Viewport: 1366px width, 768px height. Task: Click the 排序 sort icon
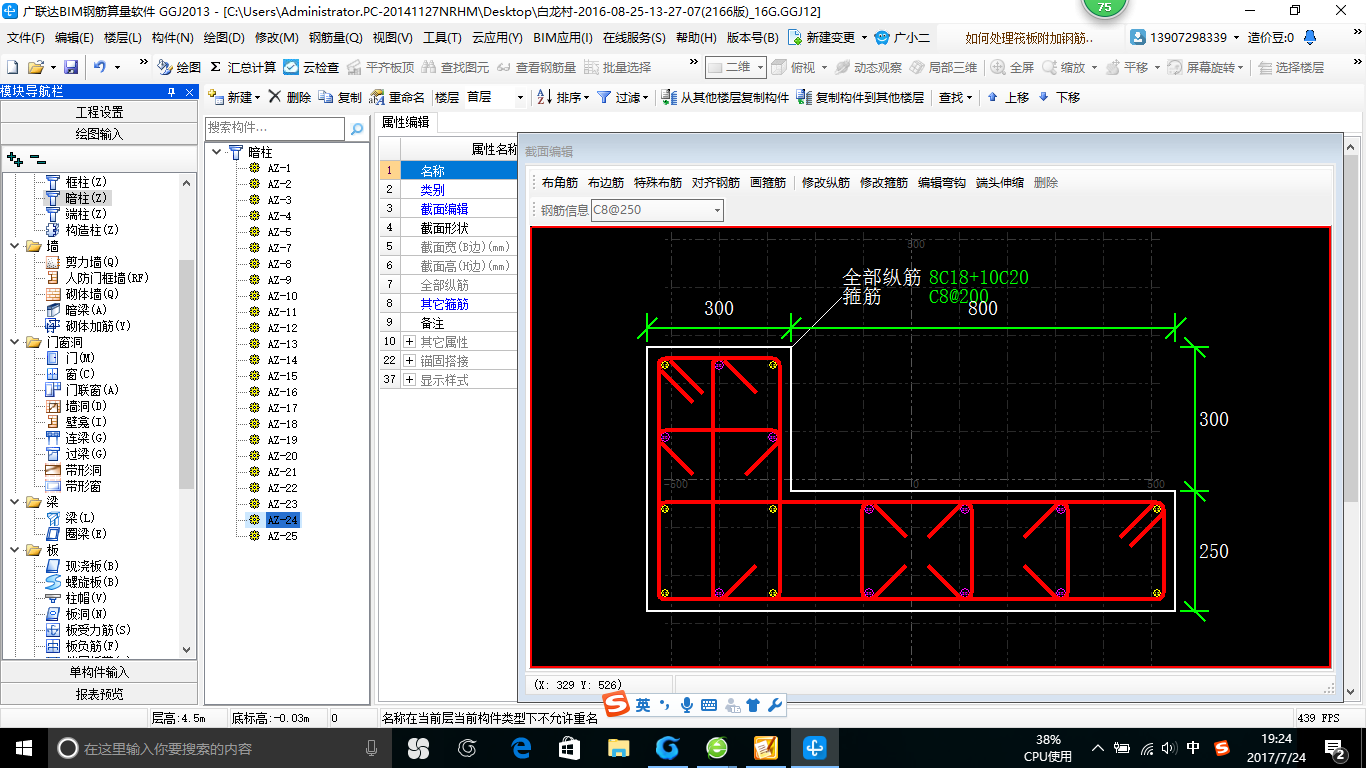(x=545, y=97)
